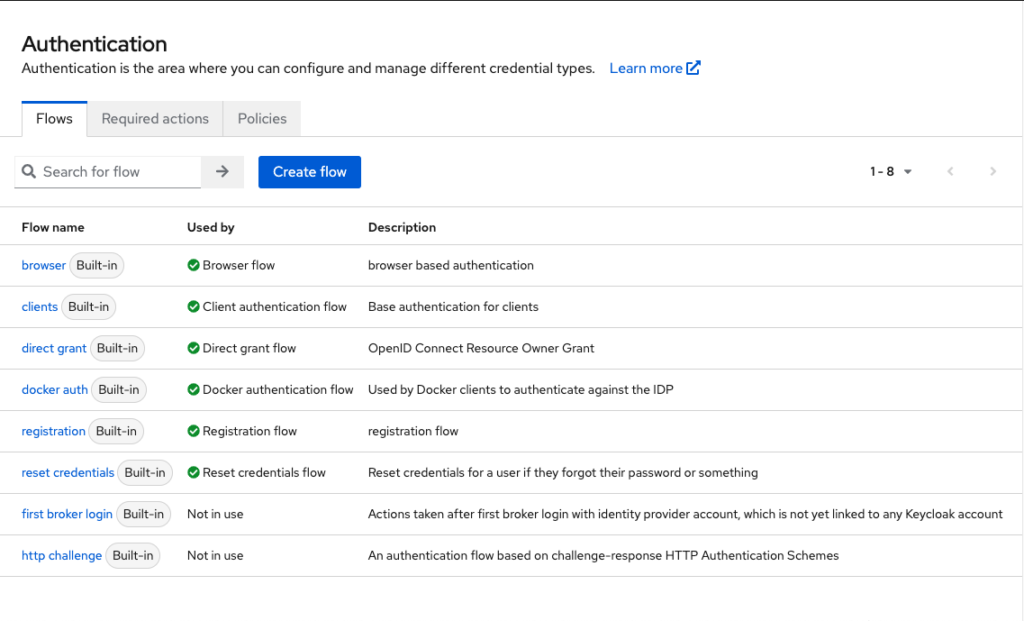This screenshot has width=1024, height=621.
Task: Click green check icon for Browser flow
Action: [x=193, y=266]
